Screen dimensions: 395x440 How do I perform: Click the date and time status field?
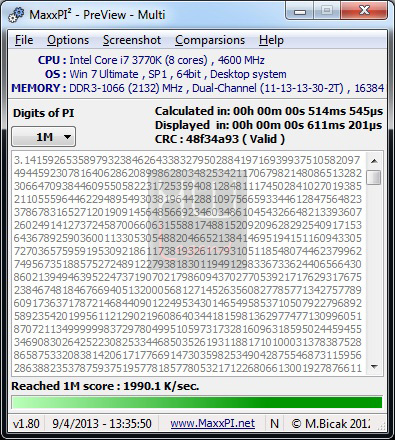pos(102,423)
